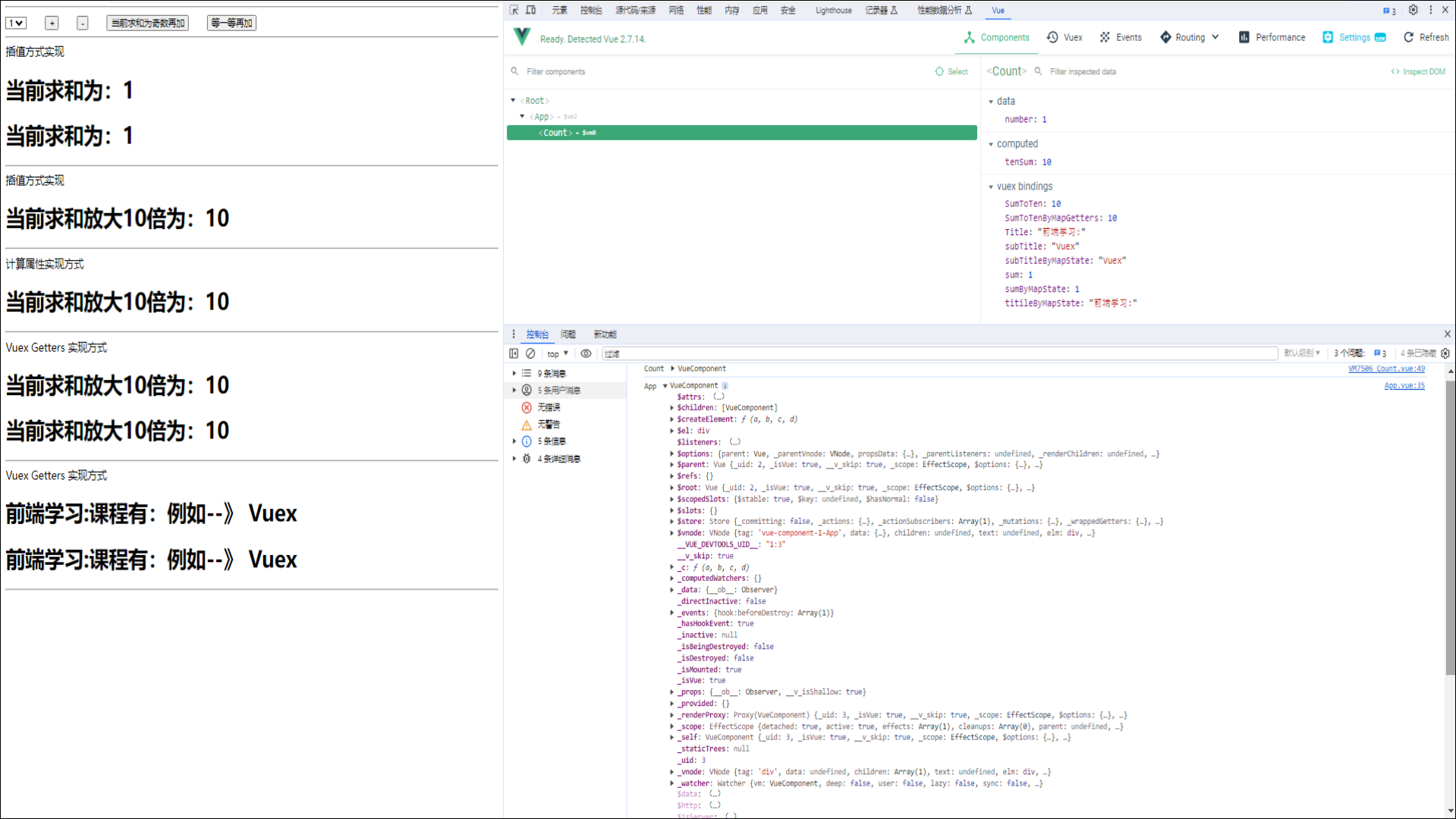Click Select component picker button
This screenshot has width=1456, height=819.
(951, 71)
